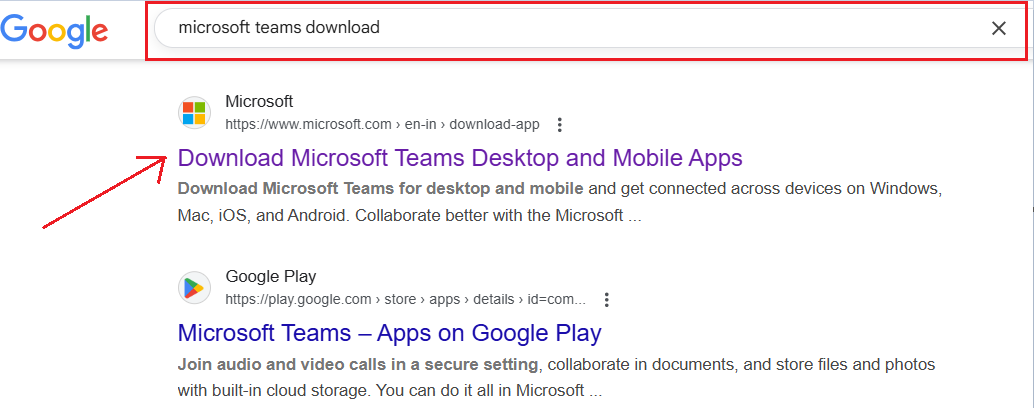Open Download Microsoft Teams Desktop and Mobile Apps
Screen dimensions: 1034x408
pyautogui.click(x=460, y=158)
